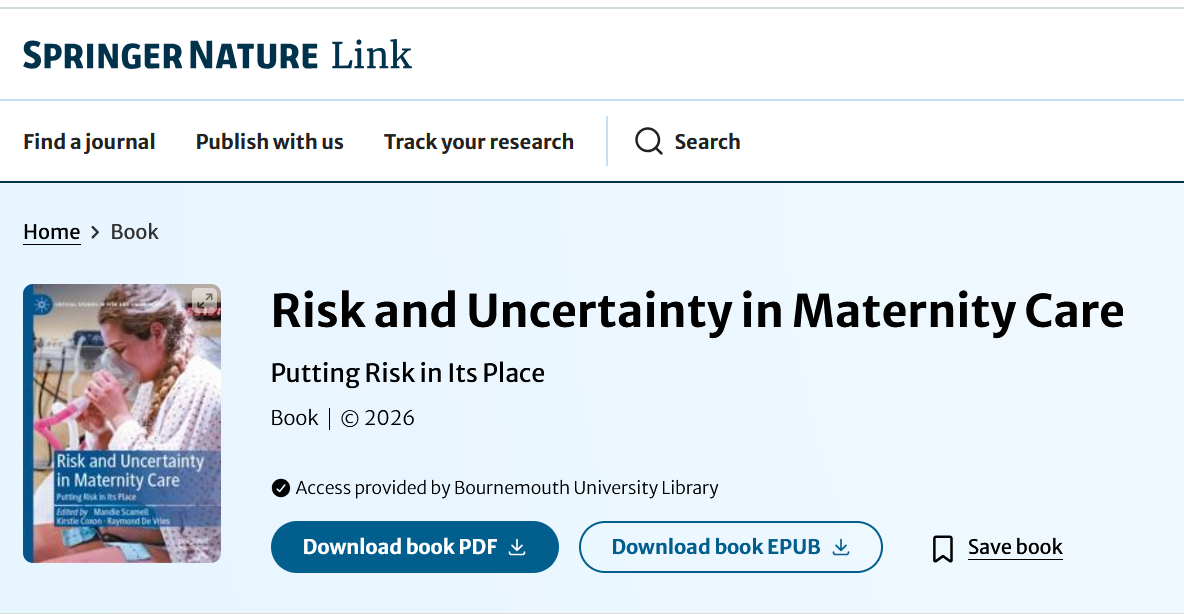Click the Save book link
The height and width of the screenshot is (614, 1184).
(x=1015, y=547)
